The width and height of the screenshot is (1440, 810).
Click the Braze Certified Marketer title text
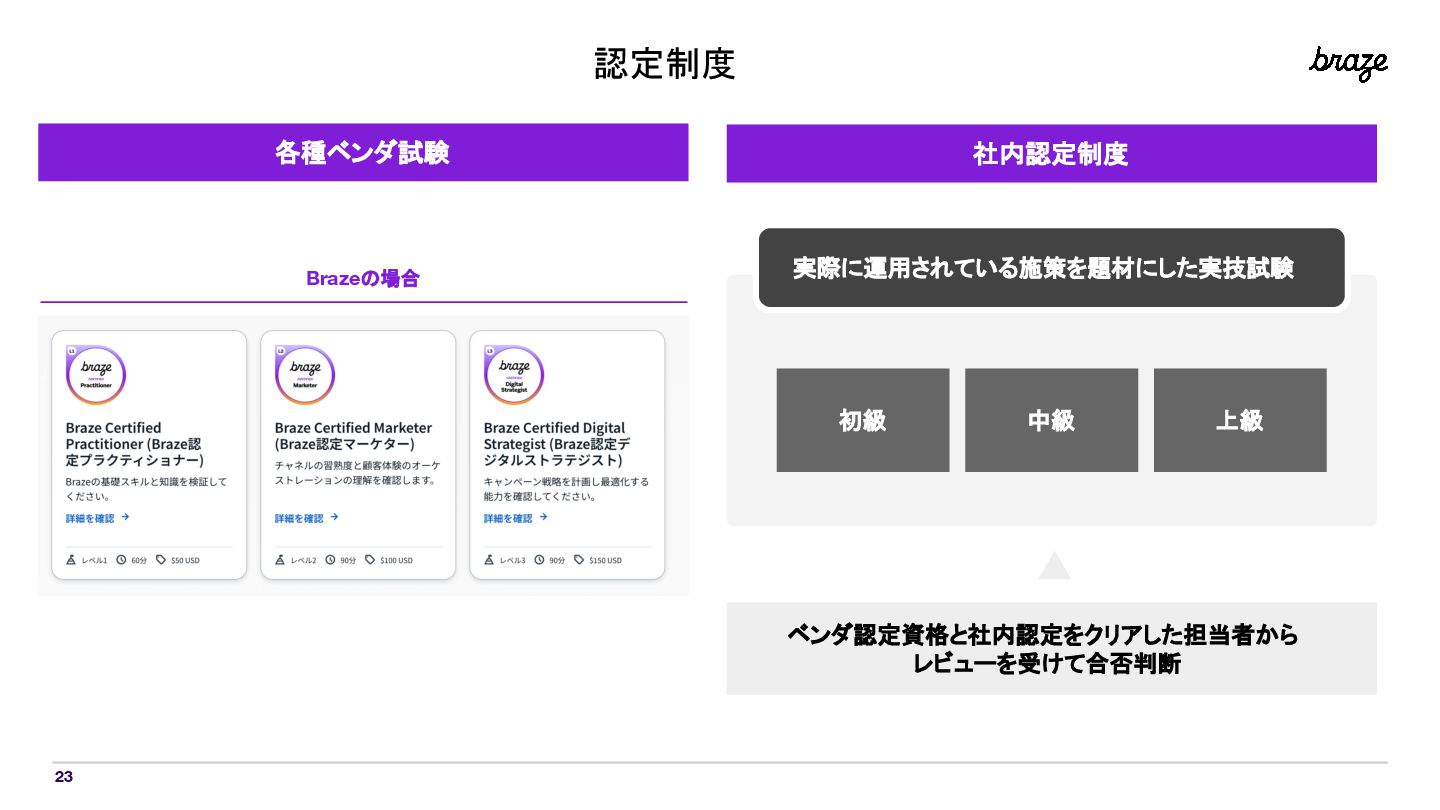tap(353, 435)
